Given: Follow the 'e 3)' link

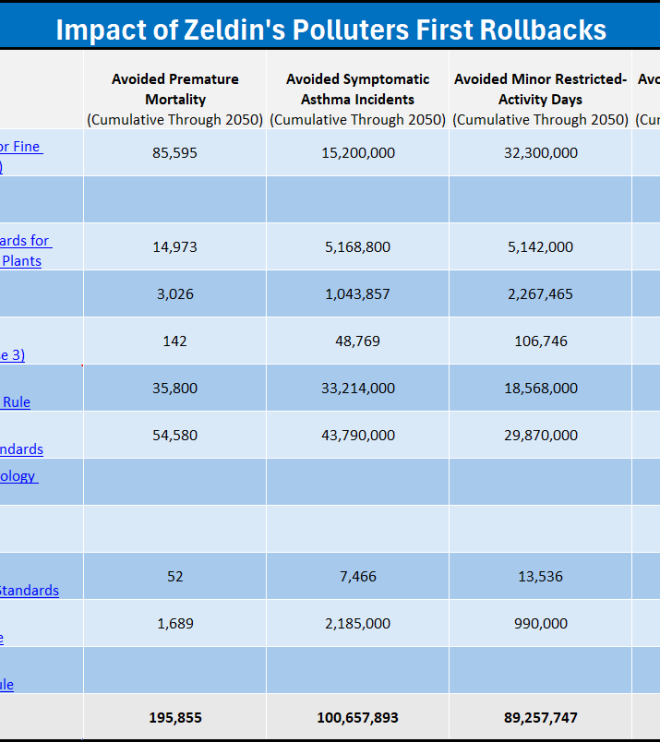Looking at the screenshot, I should tap(12, 355).
